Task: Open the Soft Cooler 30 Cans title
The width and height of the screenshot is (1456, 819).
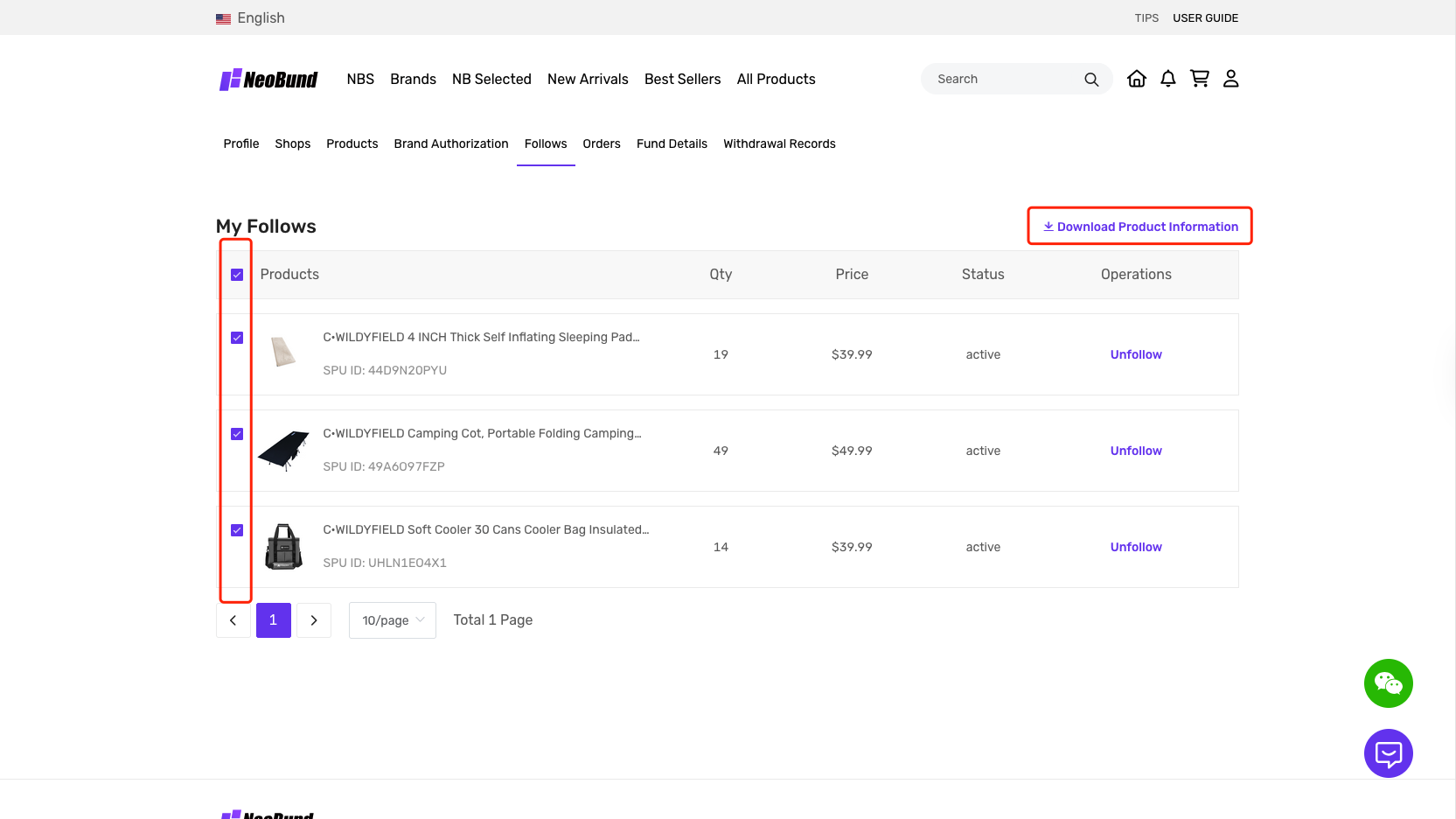Action: tap(485, 529)
